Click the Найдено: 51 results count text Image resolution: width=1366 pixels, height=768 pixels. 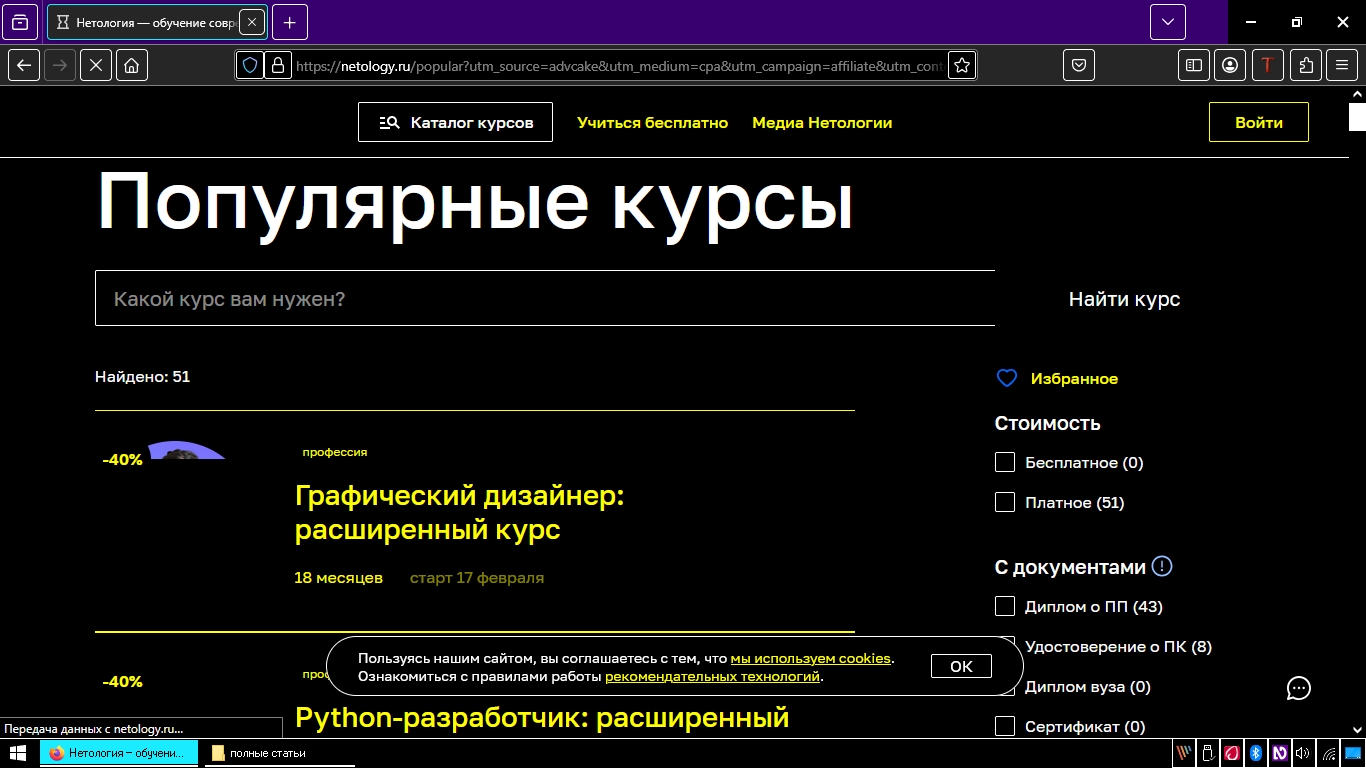click(x=142, y=377)
